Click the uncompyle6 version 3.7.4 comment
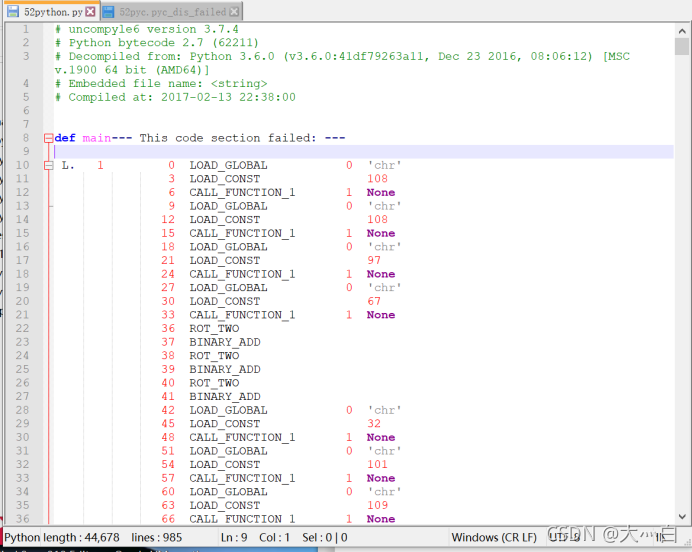Screen dimensions: 692x552 pyautogui.click(x=147, y=29)
